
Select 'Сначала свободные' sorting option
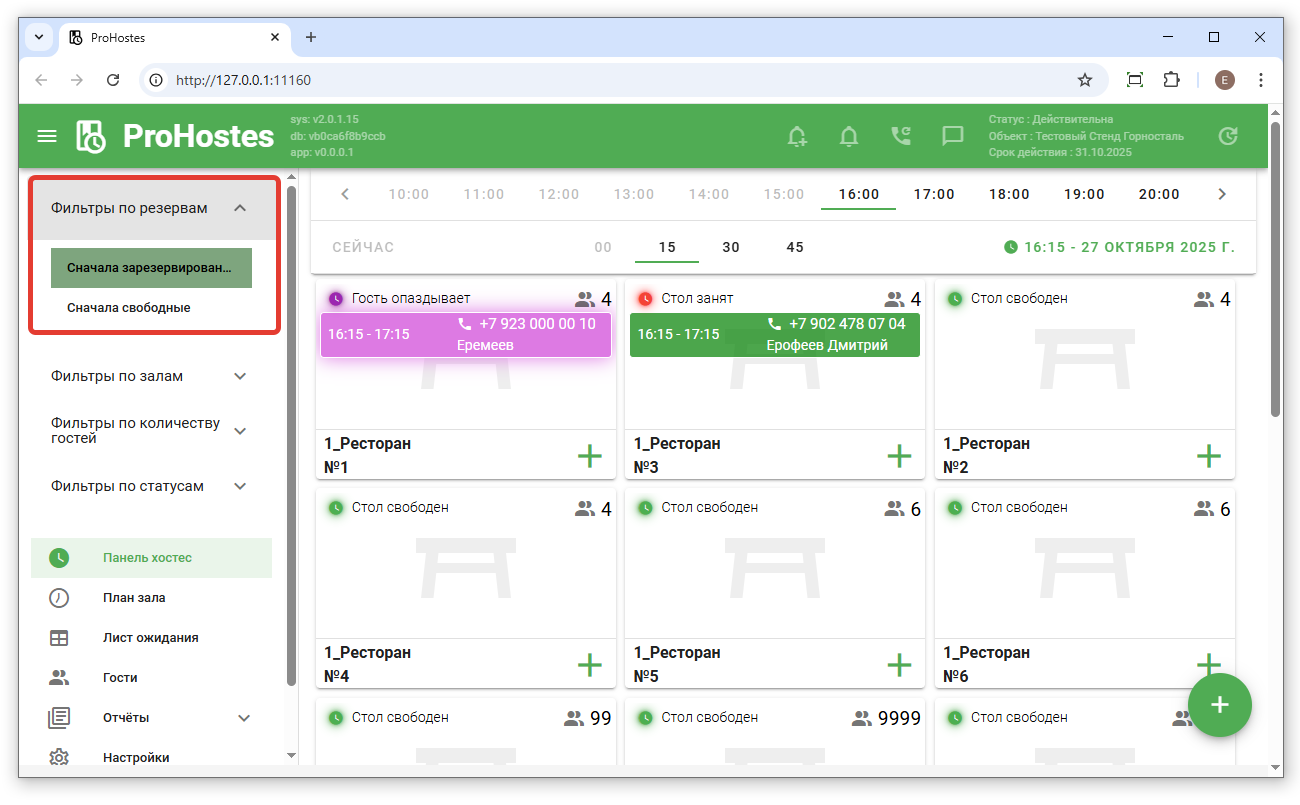point(129,308)
